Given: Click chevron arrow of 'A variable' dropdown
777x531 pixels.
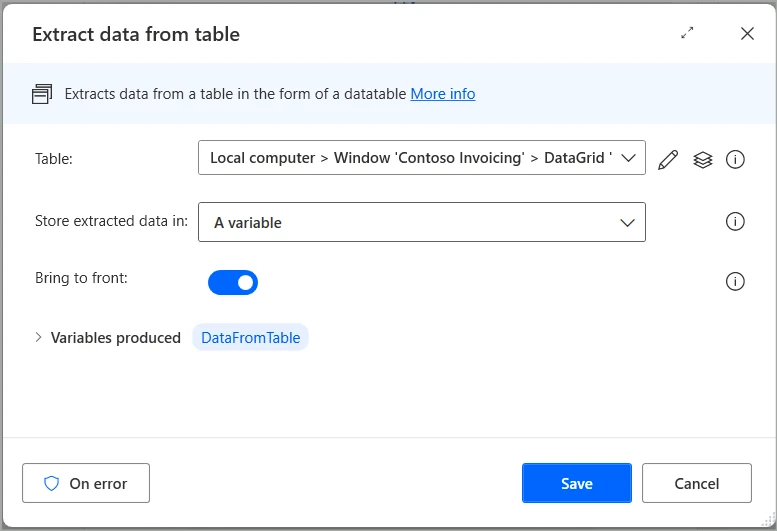Looking at the screenshot, I should (628, 222).
